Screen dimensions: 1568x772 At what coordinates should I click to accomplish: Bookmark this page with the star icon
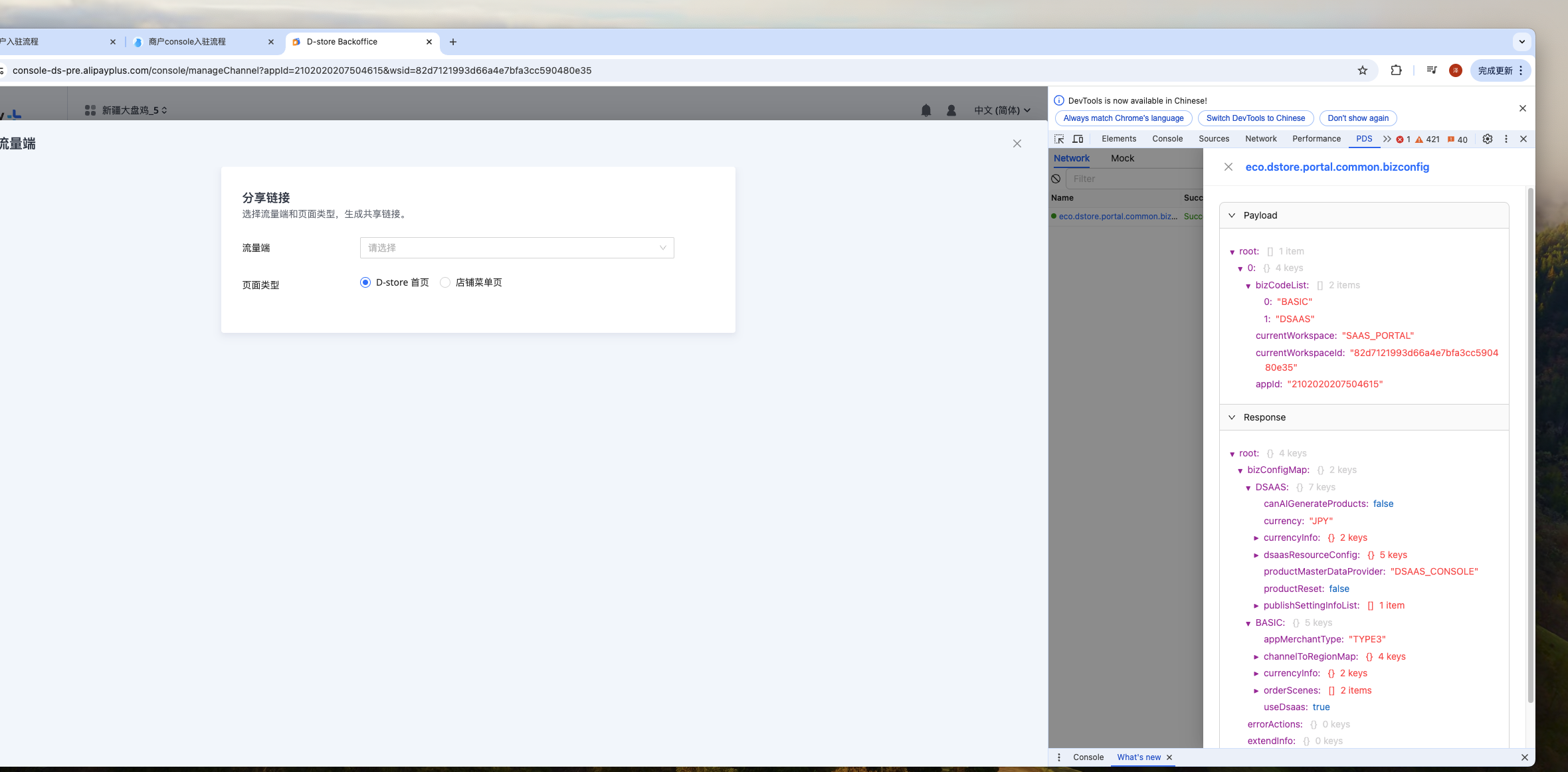1363,70
